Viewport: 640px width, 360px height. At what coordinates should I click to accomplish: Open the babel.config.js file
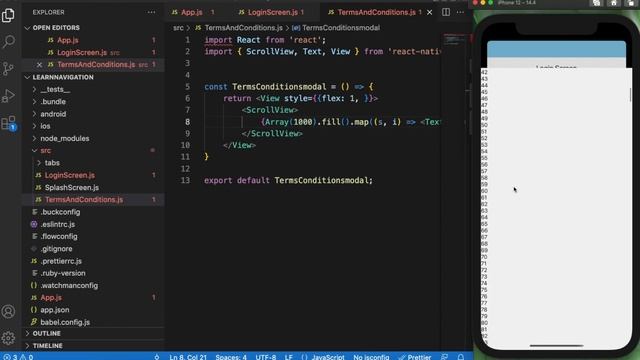coord(65,322)
